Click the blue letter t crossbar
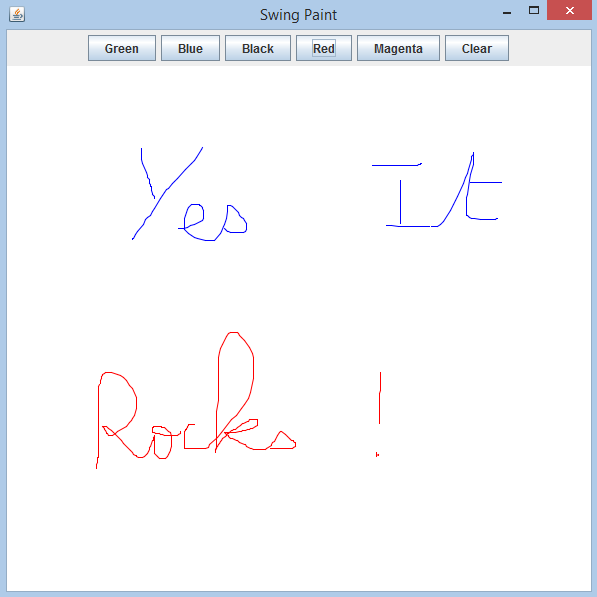The image size is (597, 597). 485,182
